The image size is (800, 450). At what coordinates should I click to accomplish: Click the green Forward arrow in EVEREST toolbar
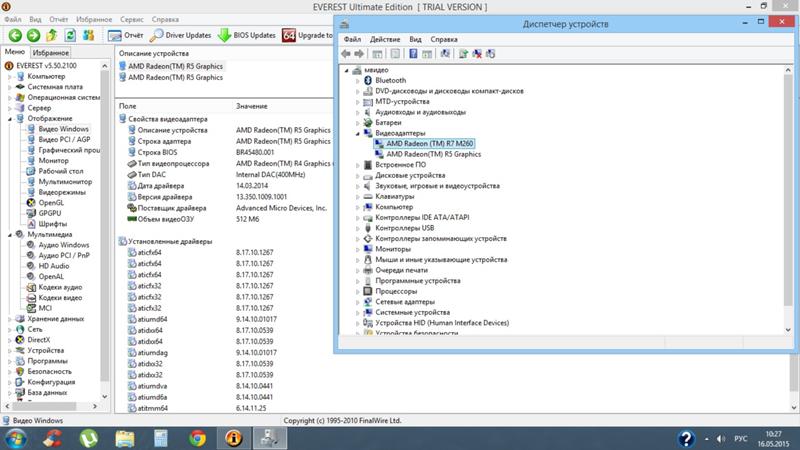coord(33,35)
